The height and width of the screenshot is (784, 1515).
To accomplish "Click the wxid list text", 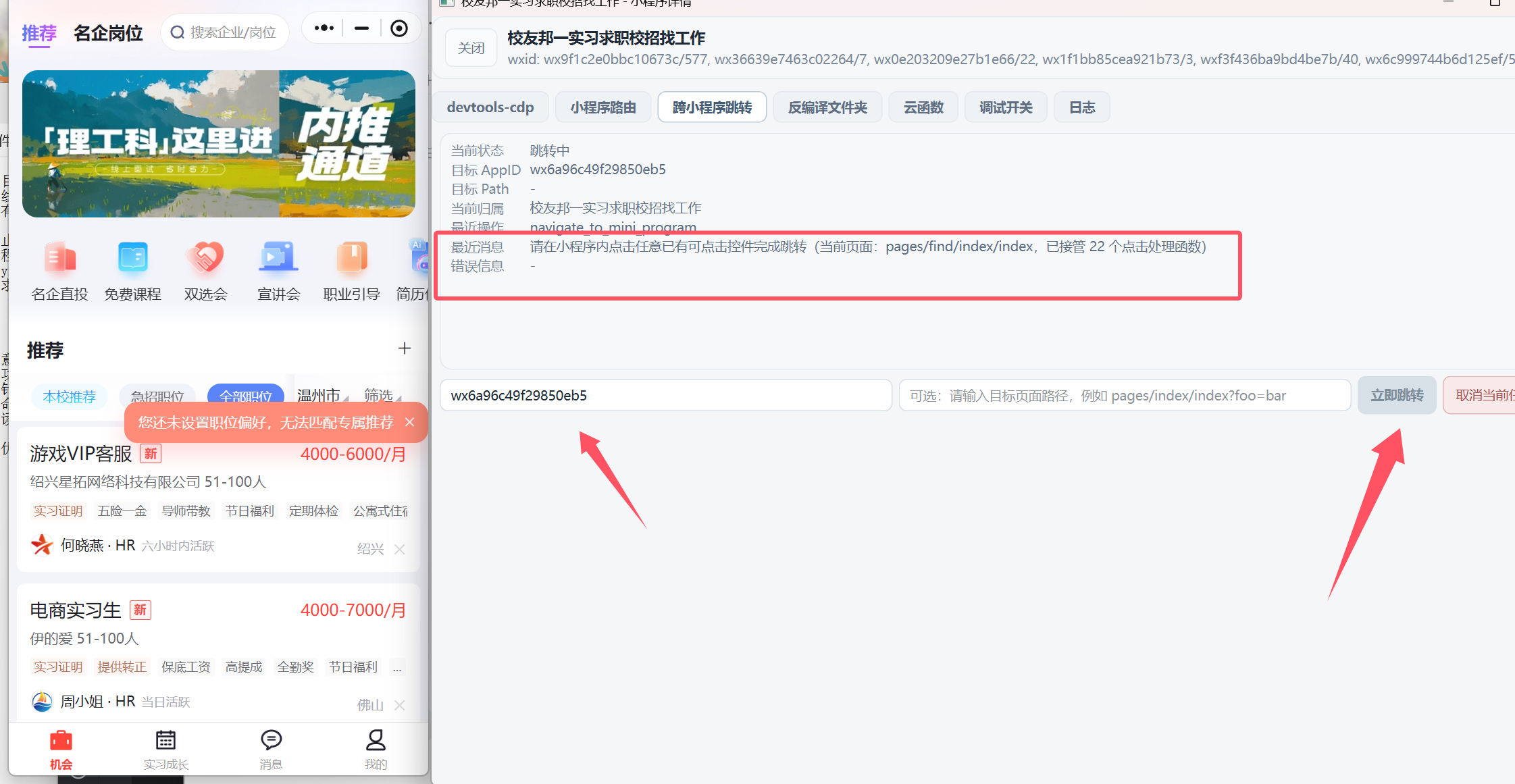I will pos(1011,59).
